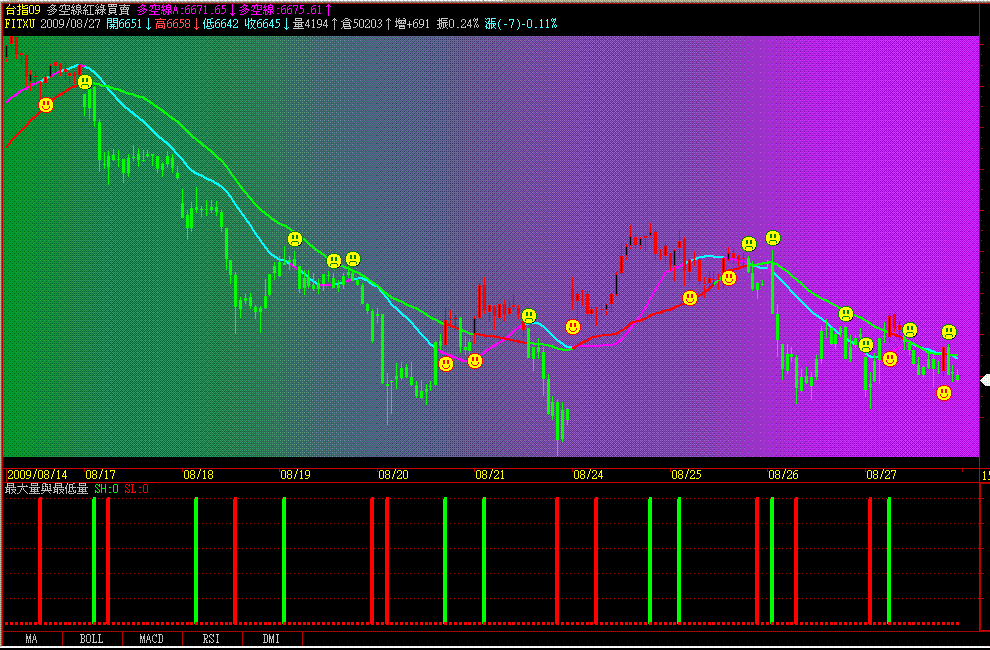Click the 多空線紅綠買賣 indicator title
The image size is (990, 650).
[x=88, y=9]
